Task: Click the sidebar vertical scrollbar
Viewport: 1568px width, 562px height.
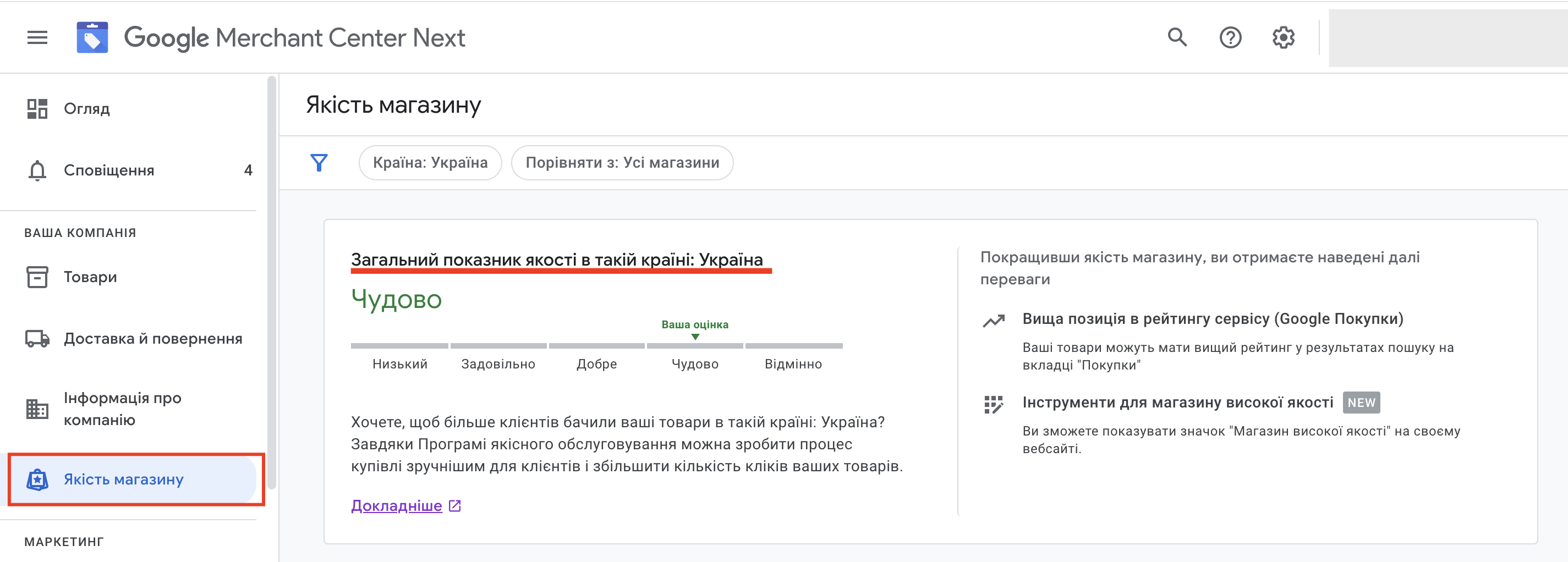Action: click(271, 283)
